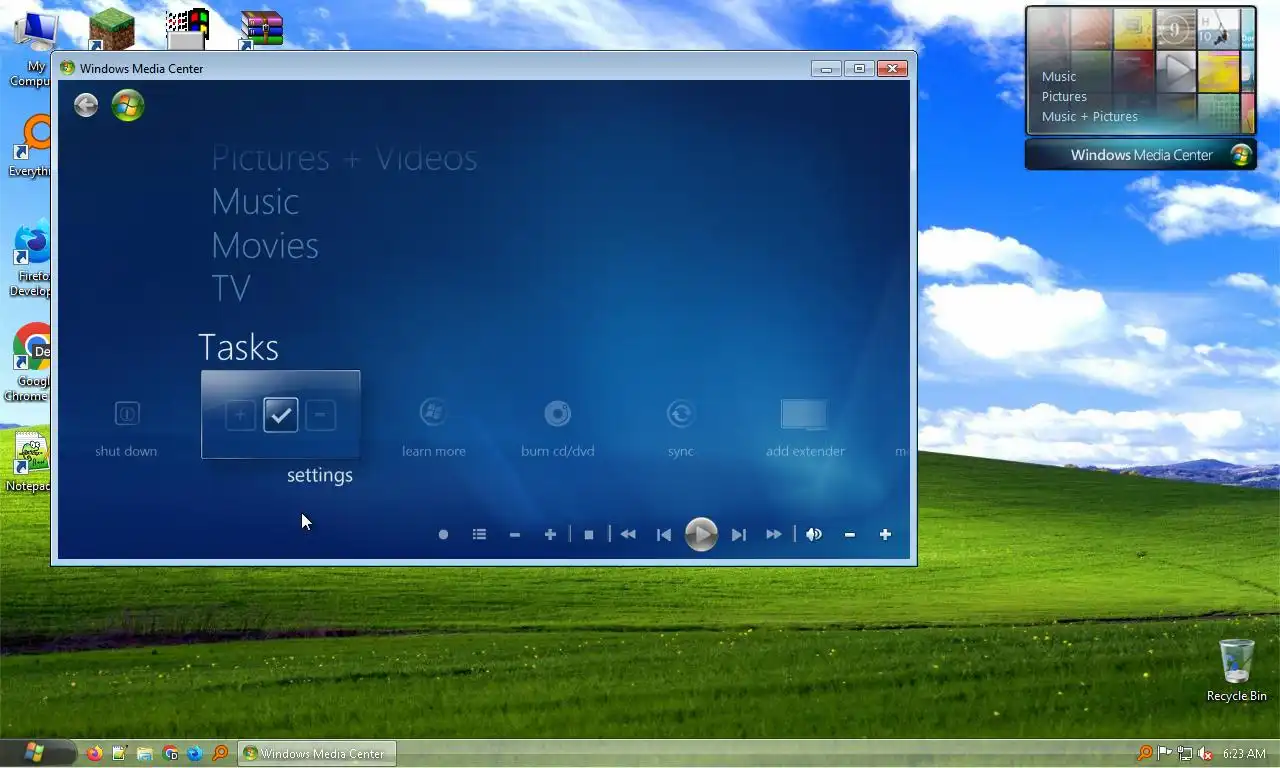Click the Windows Media Center taskbar button
The image size is (1280, 768).
[x=316, y=753]
